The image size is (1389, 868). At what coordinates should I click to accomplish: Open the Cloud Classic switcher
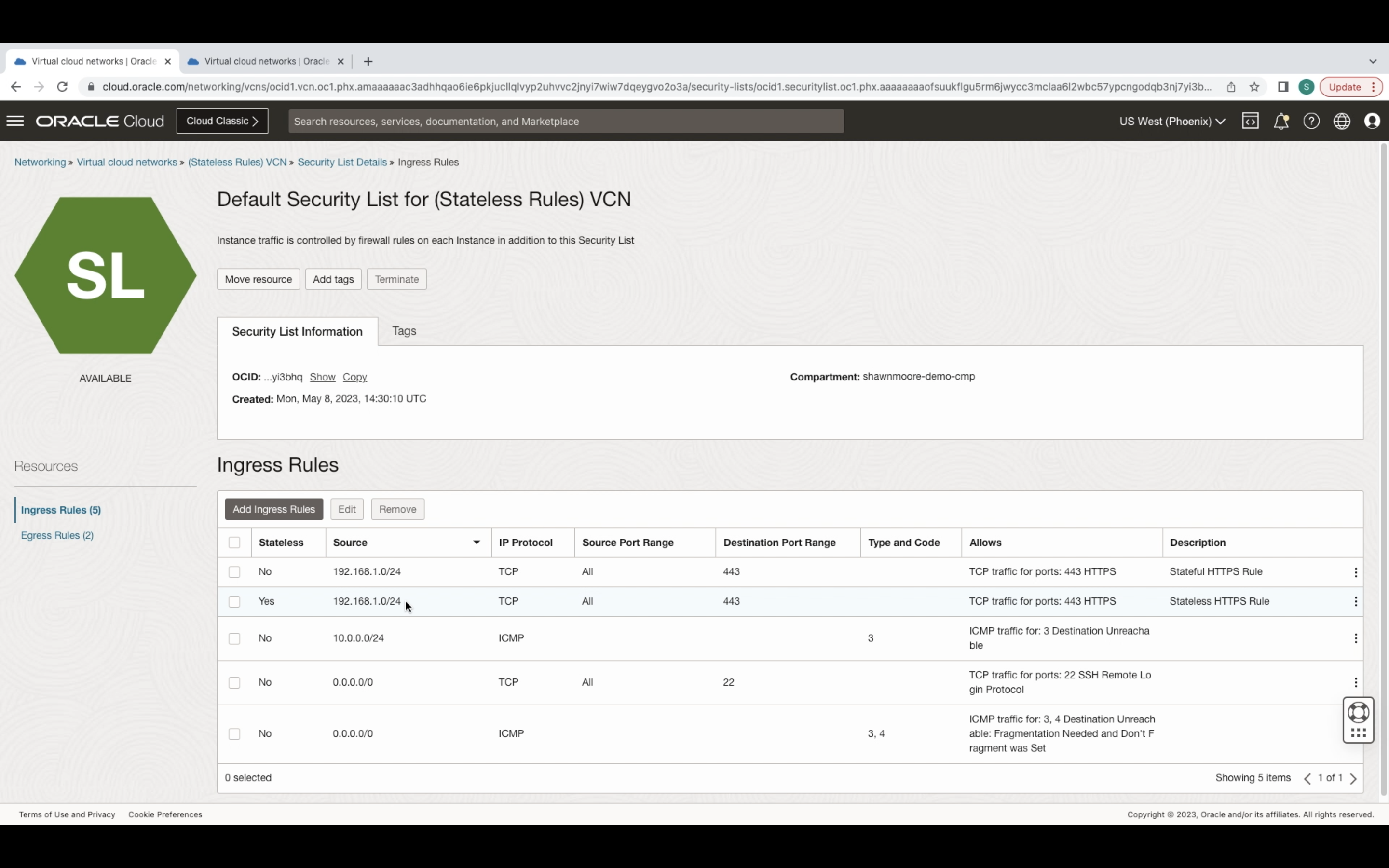[x=222, y=121]
